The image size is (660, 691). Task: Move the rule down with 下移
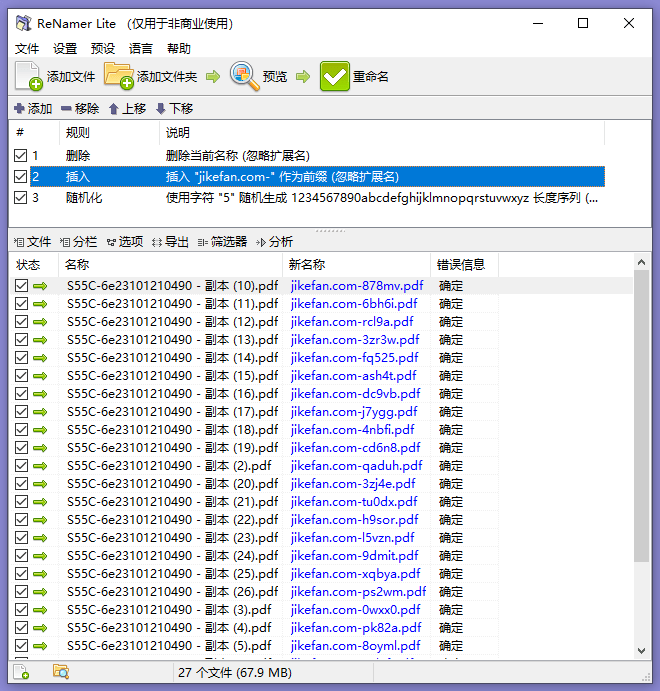174,108
